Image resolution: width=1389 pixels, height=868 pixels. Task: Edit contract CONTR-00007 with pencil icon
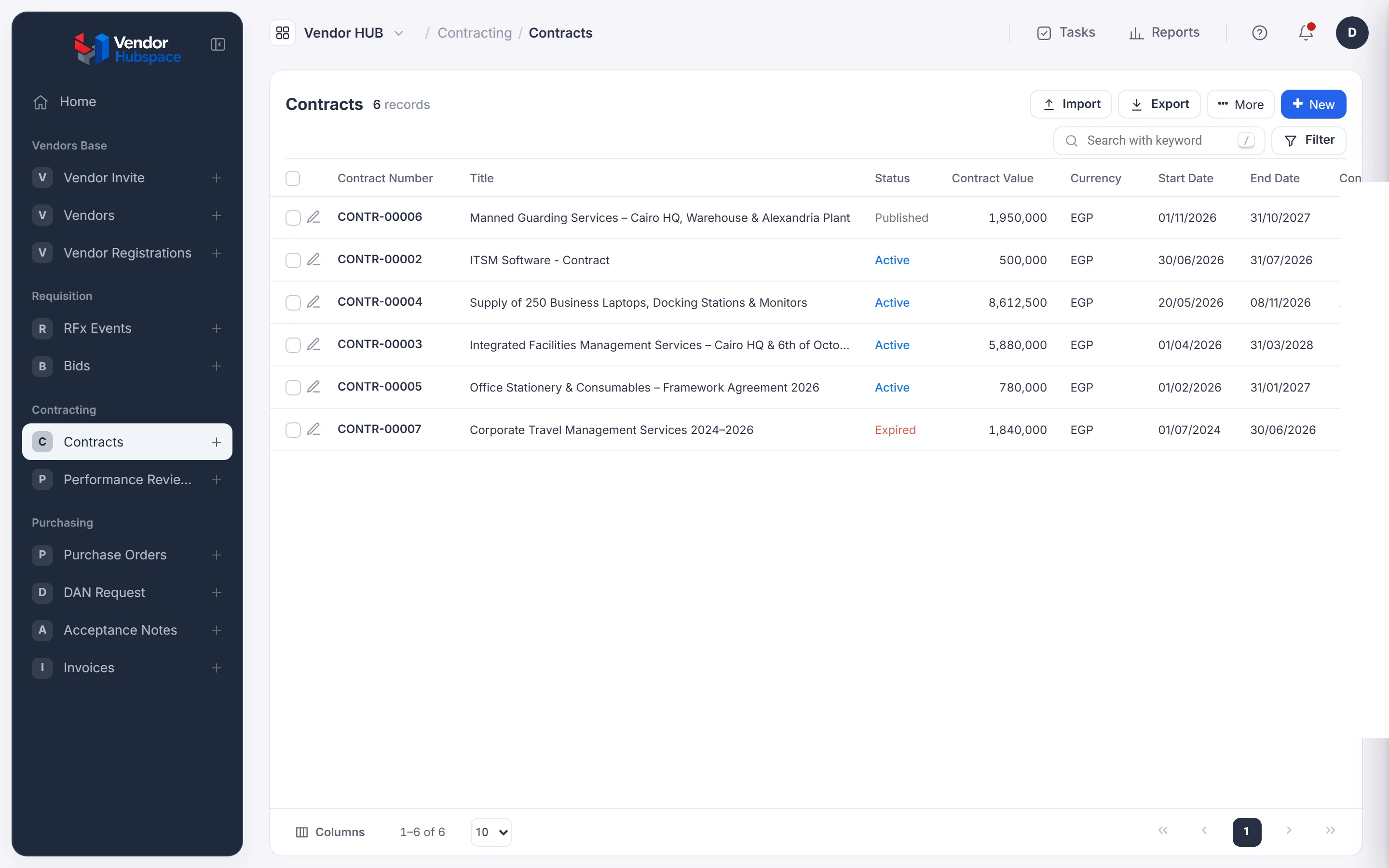(313, 429)
